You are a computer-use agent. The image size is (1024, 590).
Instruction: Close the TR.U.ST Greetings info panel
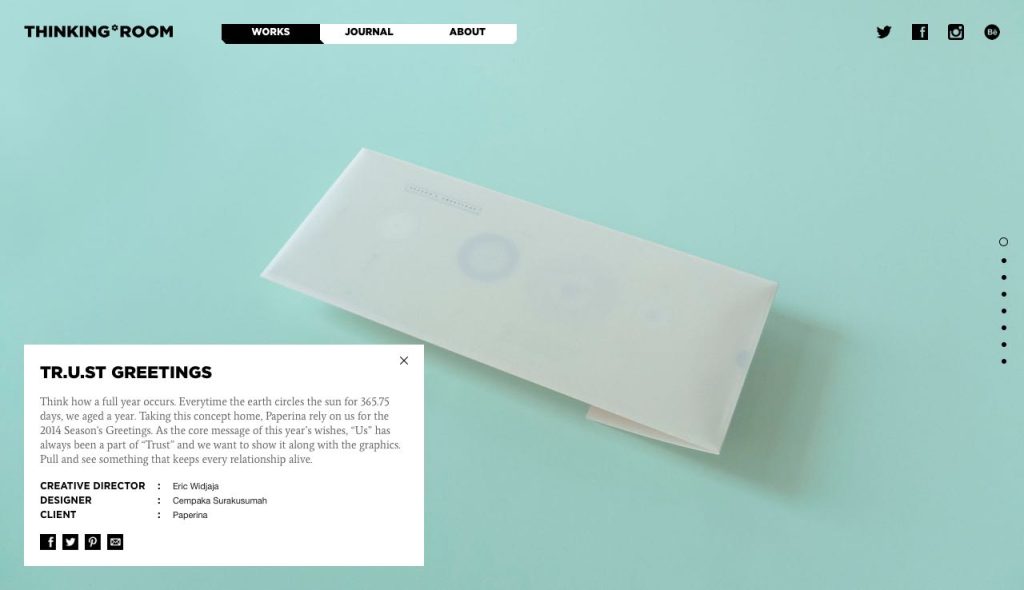tap(404, 361)
